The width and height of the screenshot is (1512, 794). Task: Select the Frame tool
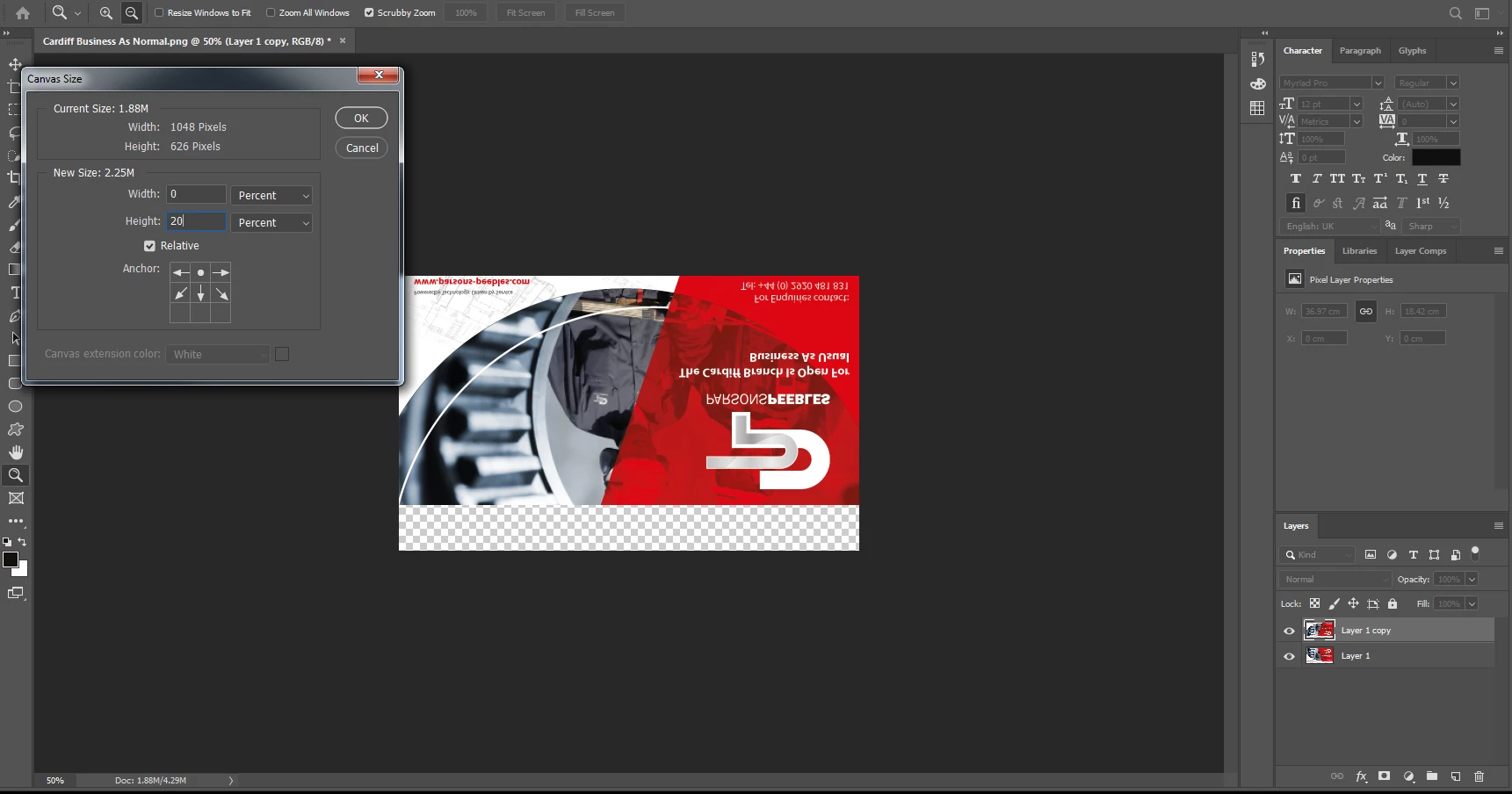click(x=15, y=498)
